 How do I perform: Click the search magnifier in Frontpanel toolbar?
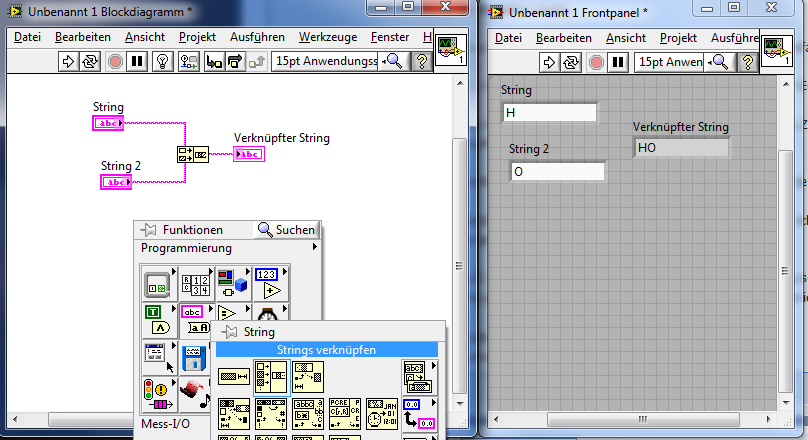pyautogui.click(x=719, y=63)
